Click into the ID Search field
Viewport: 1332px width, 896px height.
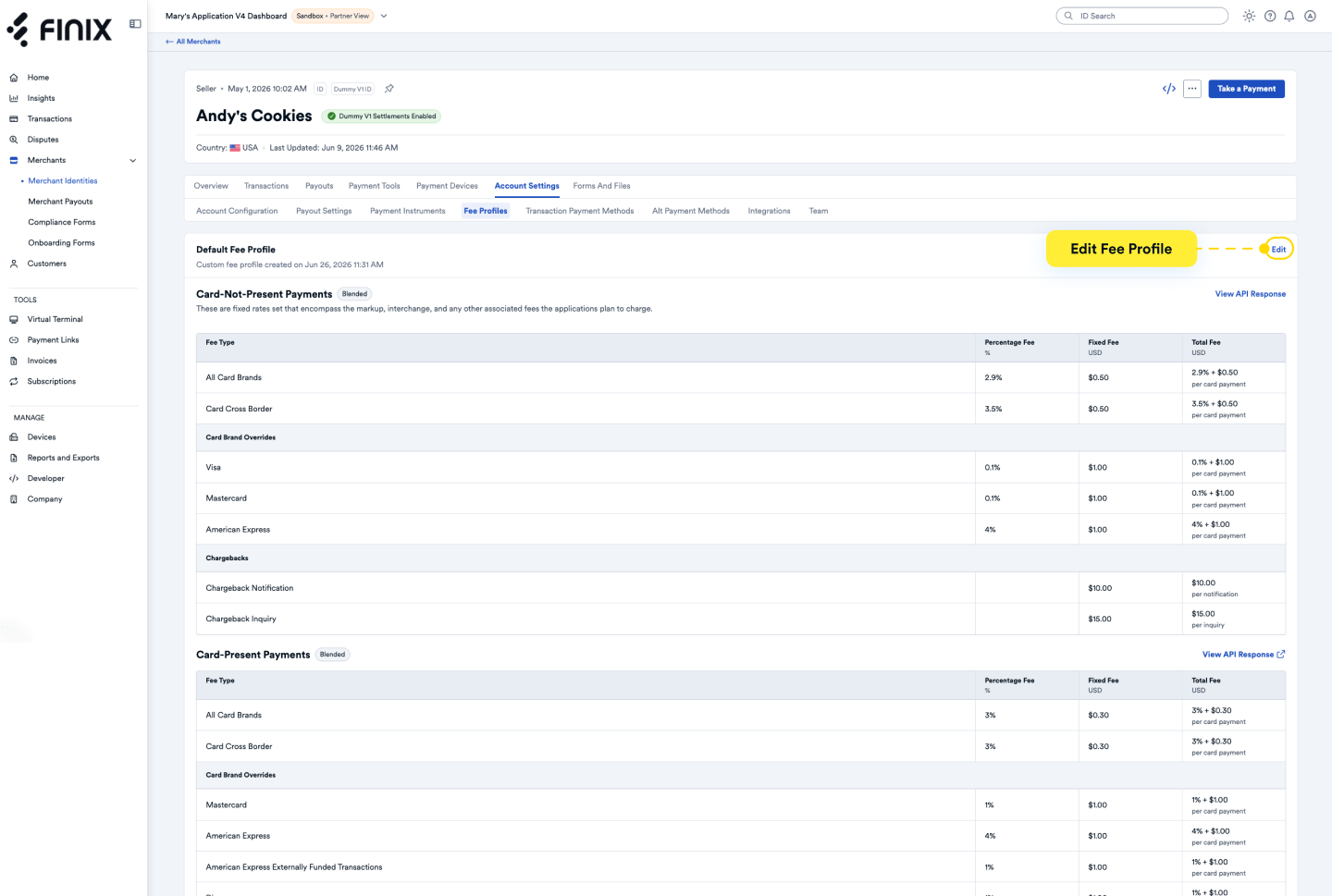(x=1142, y=16)
